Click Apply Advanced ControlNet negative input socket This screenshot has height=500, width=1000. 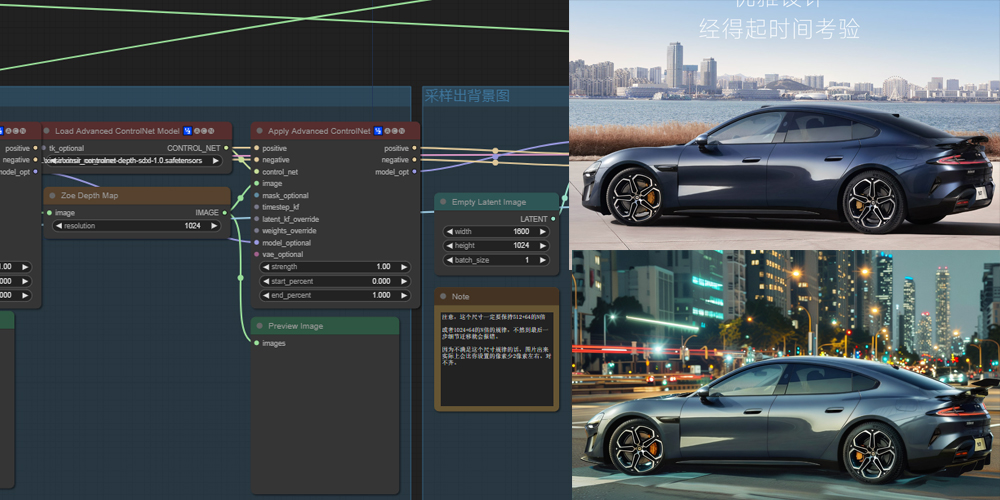tap(256, 159)
